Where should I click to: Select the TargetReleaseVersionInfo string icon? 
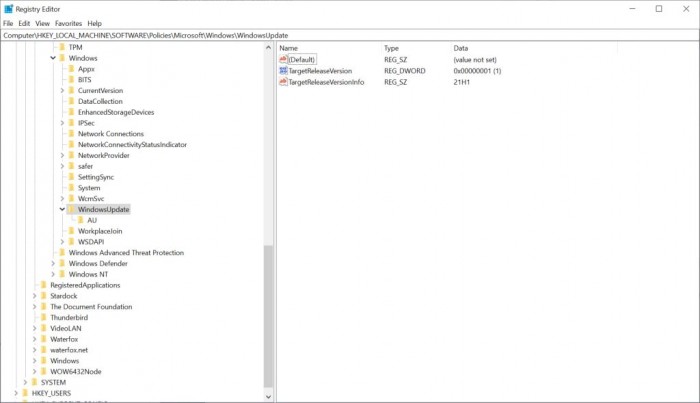pos(283,82)
